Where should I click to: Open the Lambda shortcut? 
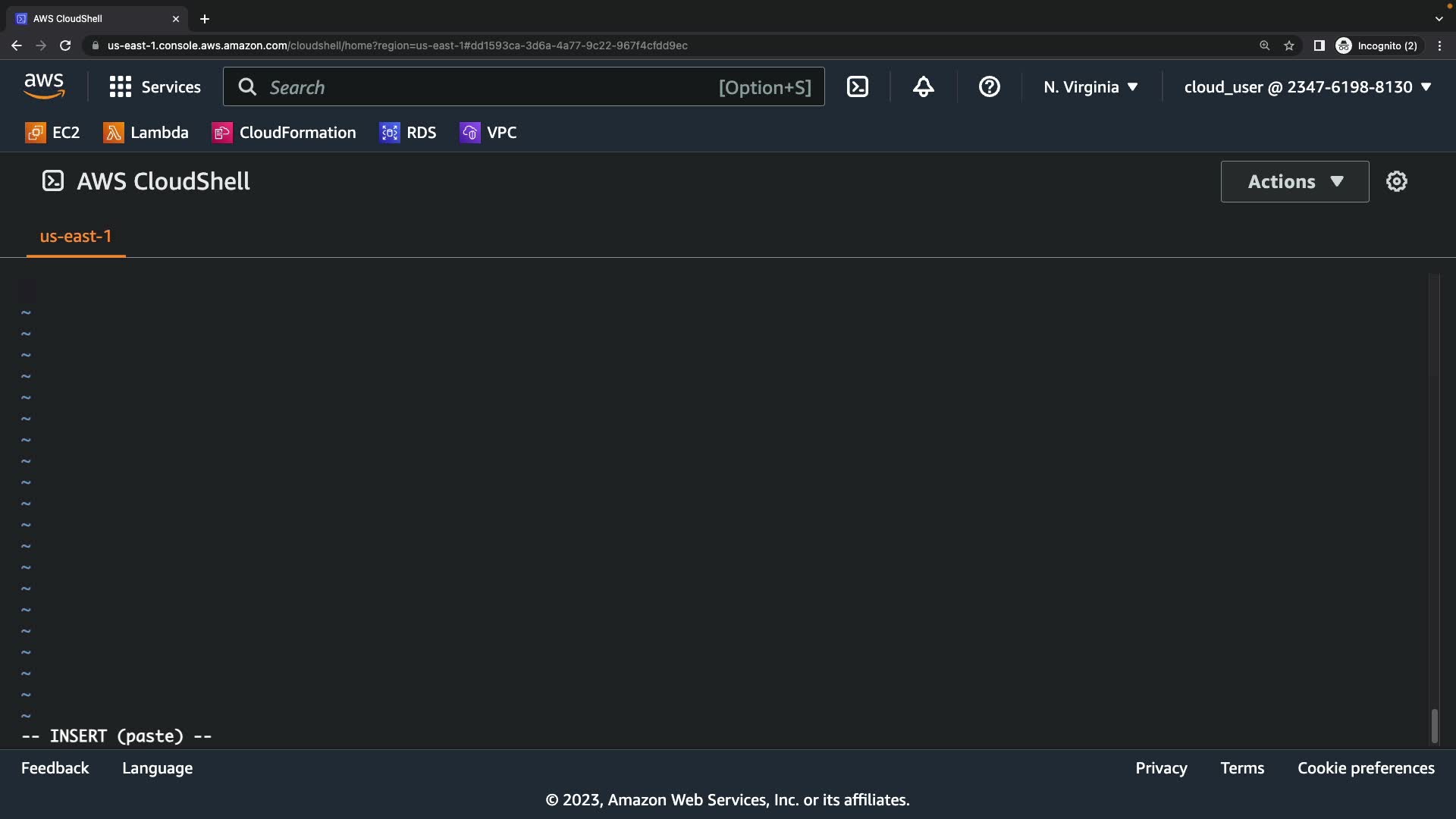coord(146,133)
